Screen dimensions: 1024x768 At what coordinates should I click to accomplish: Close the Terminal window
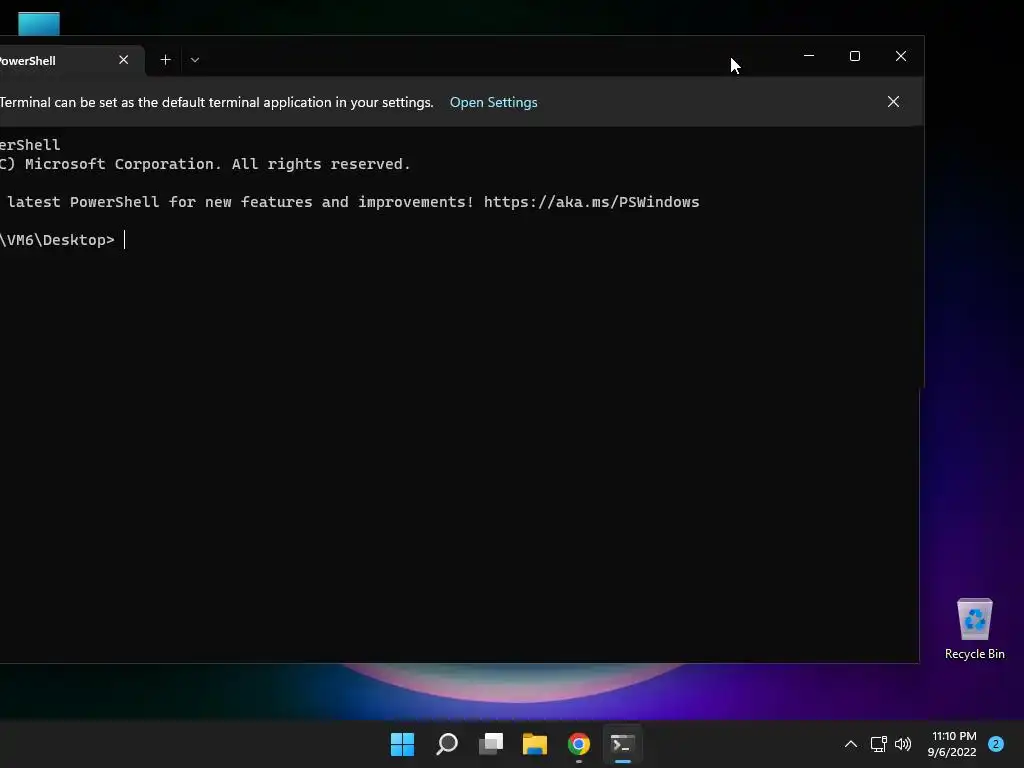coord(901,56)
